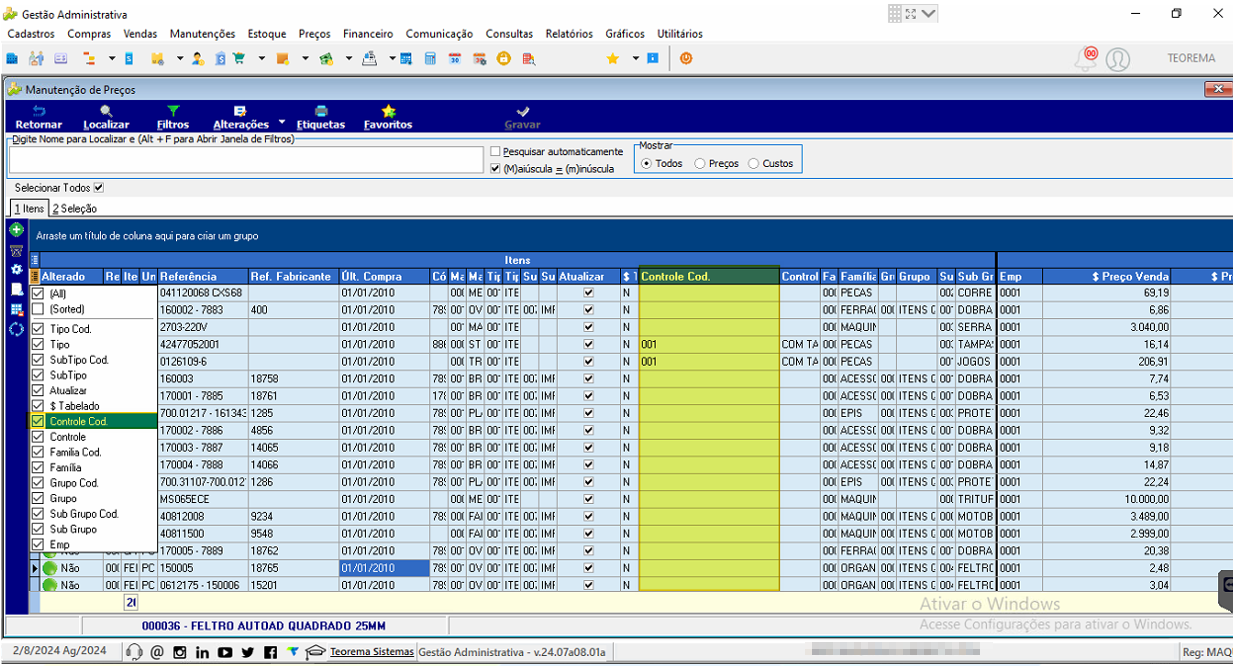Enable Pesquisar automaticamente checkbox
Viewport: 1233px width, 666px height.
(496, 152)
